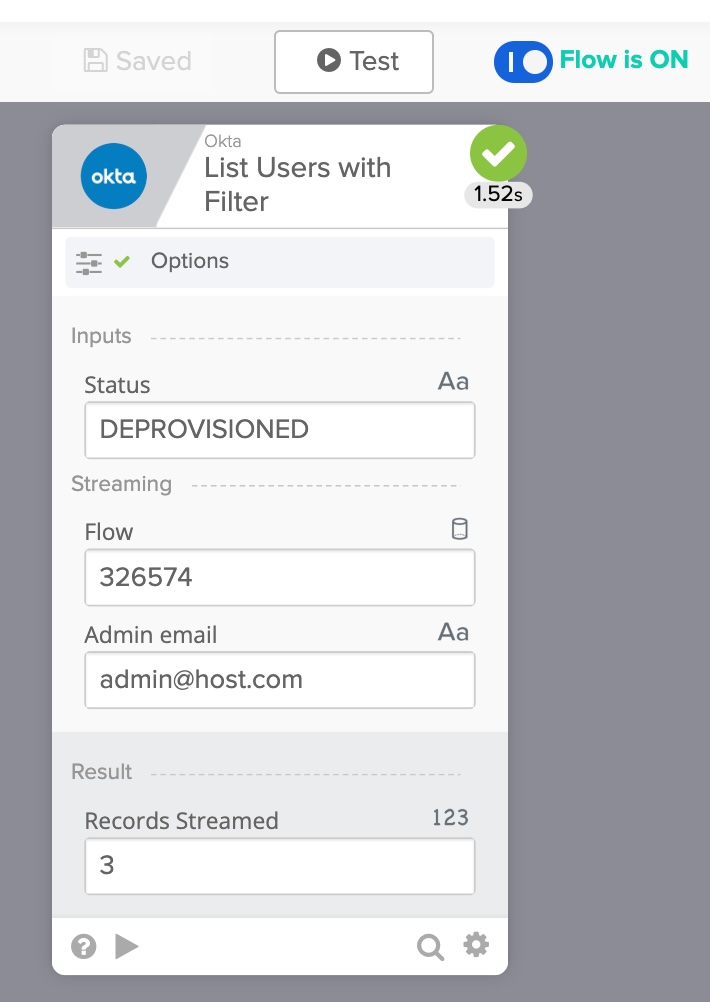Open the step search magnifier icon
Image resolution: width=710 pixels, height=1002 pixels.
(x=430, y=944)
